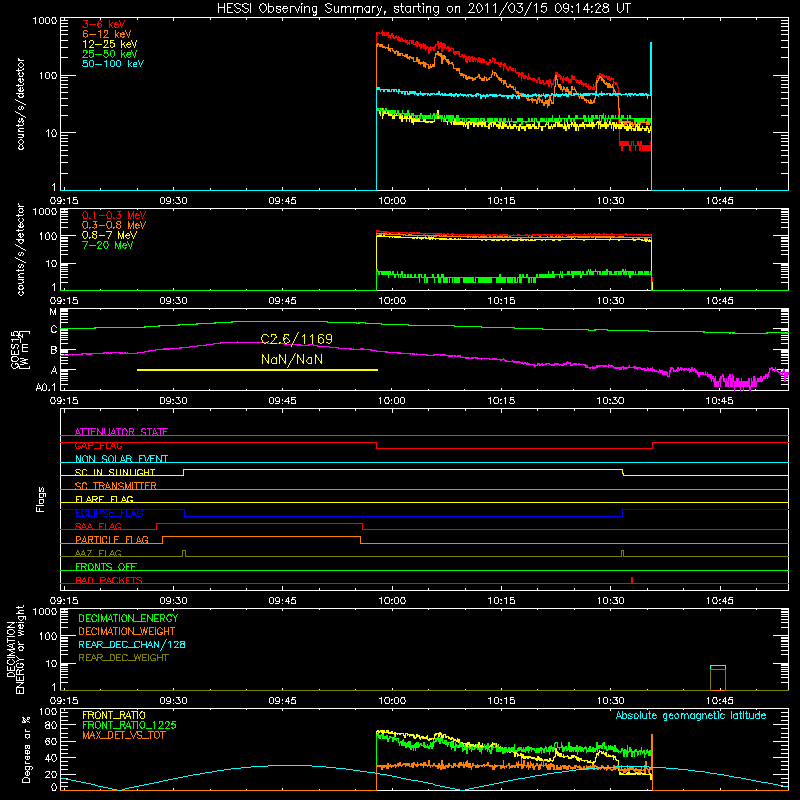This screenshot has width=800, height=800.
Task: Click the 12-25 keV legend label
Action: pos(110,44)
